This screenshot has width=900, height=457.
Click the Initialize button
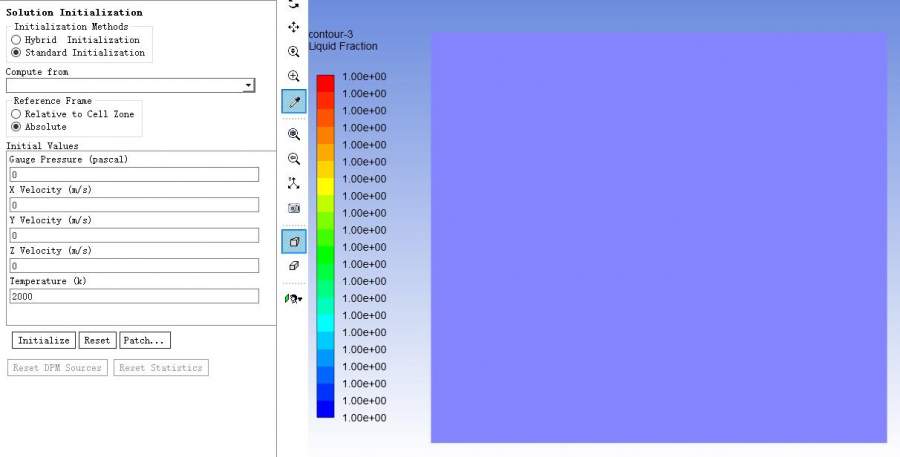[x=44, y=340]
